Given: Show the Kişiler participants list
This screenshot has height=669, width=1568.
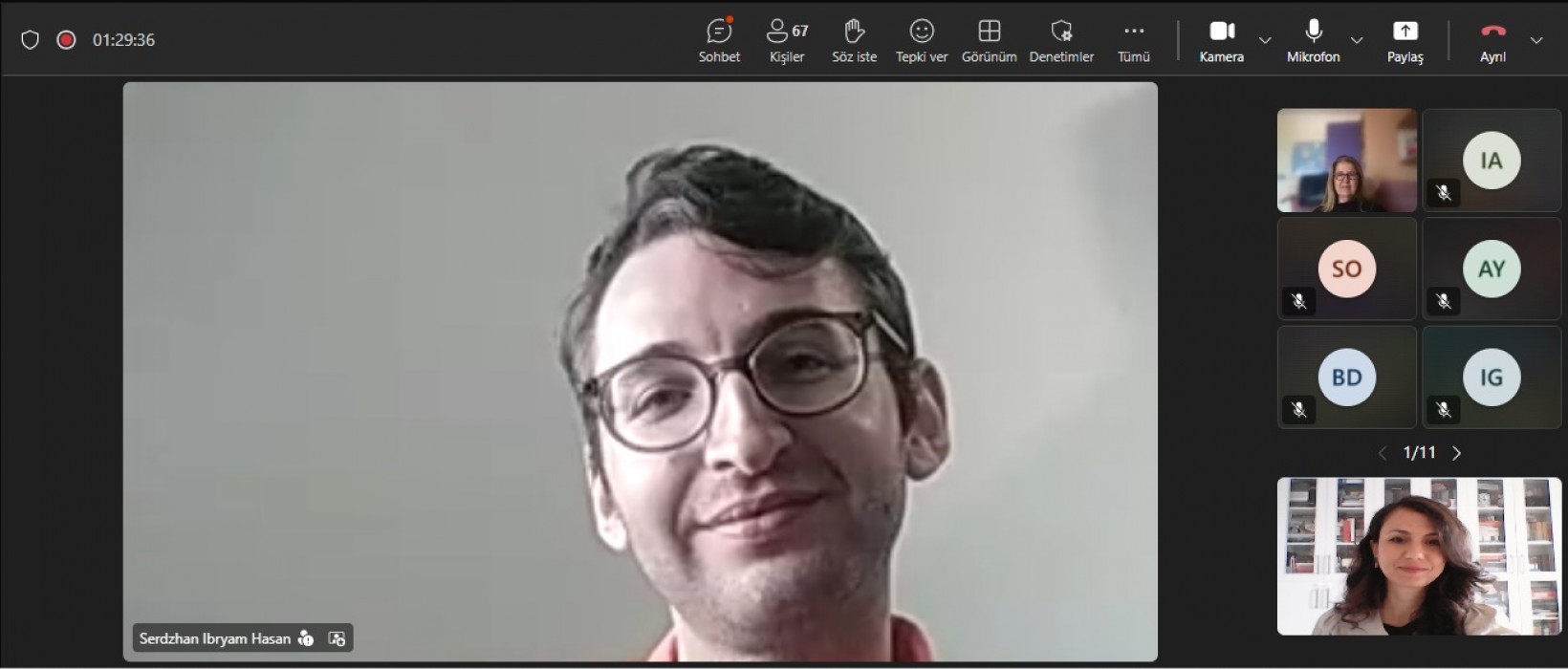Looking at the screenshot, I should point(787,40).
